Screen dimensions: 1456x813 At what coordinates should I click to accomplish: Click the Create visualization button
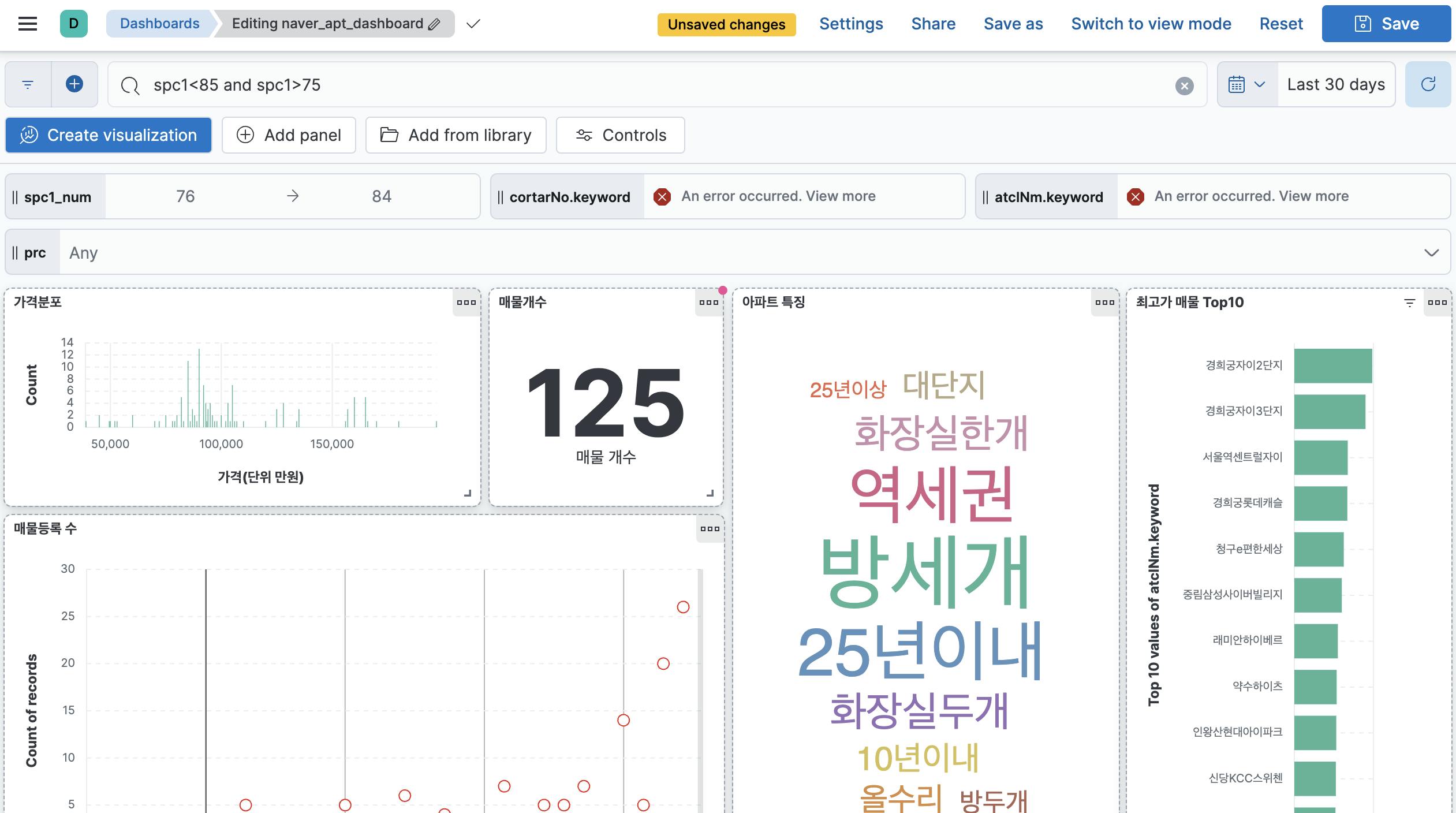[109, 135]
